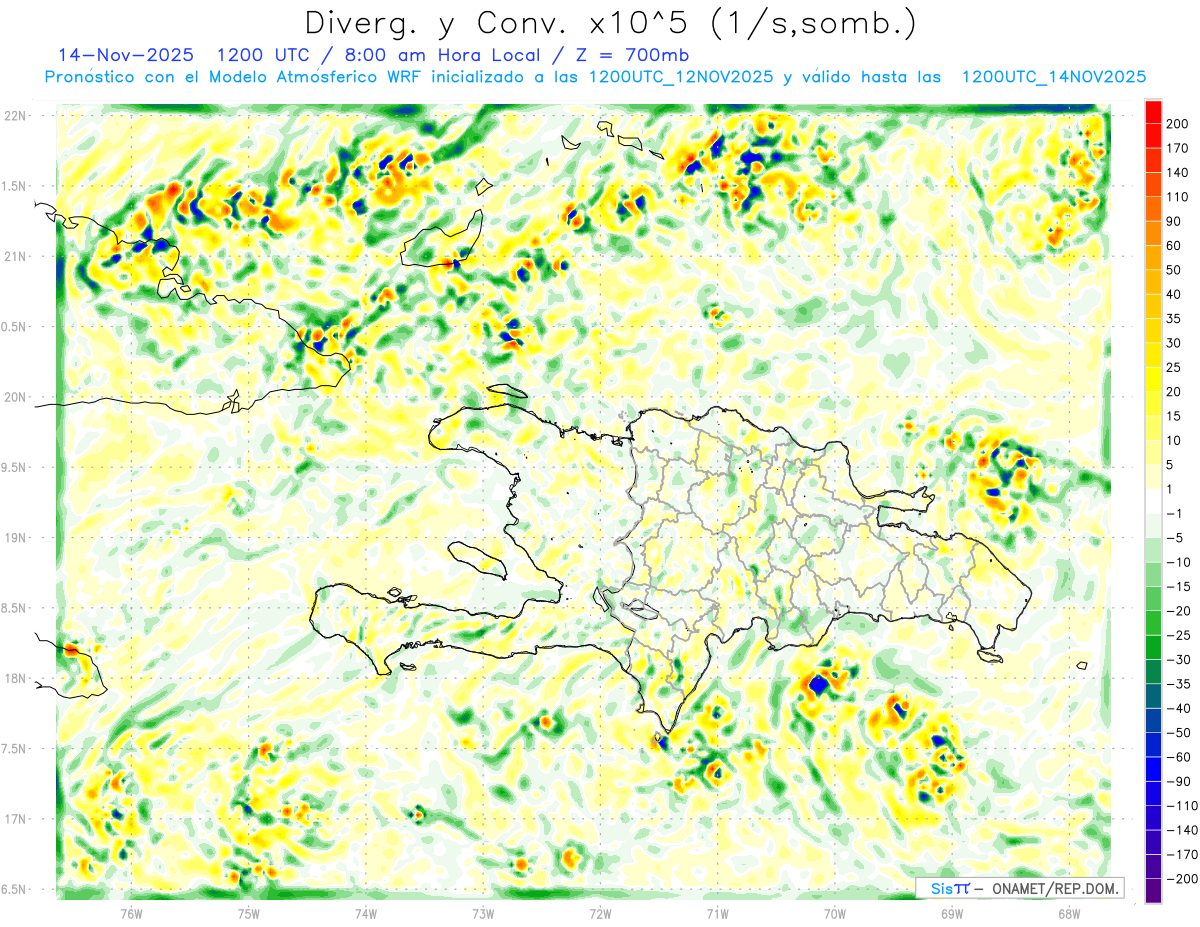Click the colorbar value -1
Image resolution: width=1200 pixels, height=927 pixels.
coord(1176,514)
